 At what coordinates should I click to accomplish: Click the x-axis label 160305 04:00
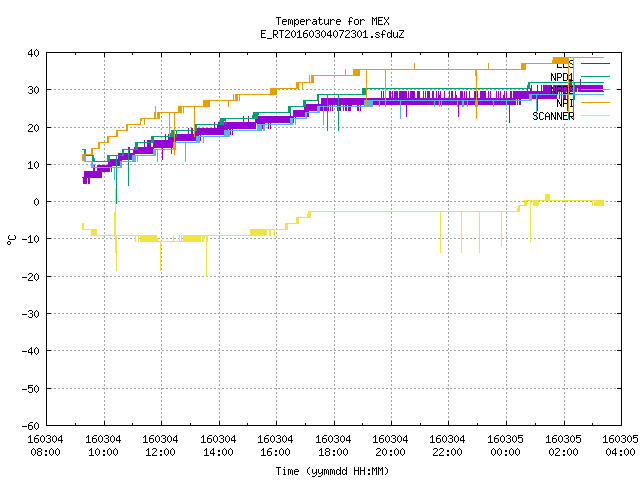(620, 446)
